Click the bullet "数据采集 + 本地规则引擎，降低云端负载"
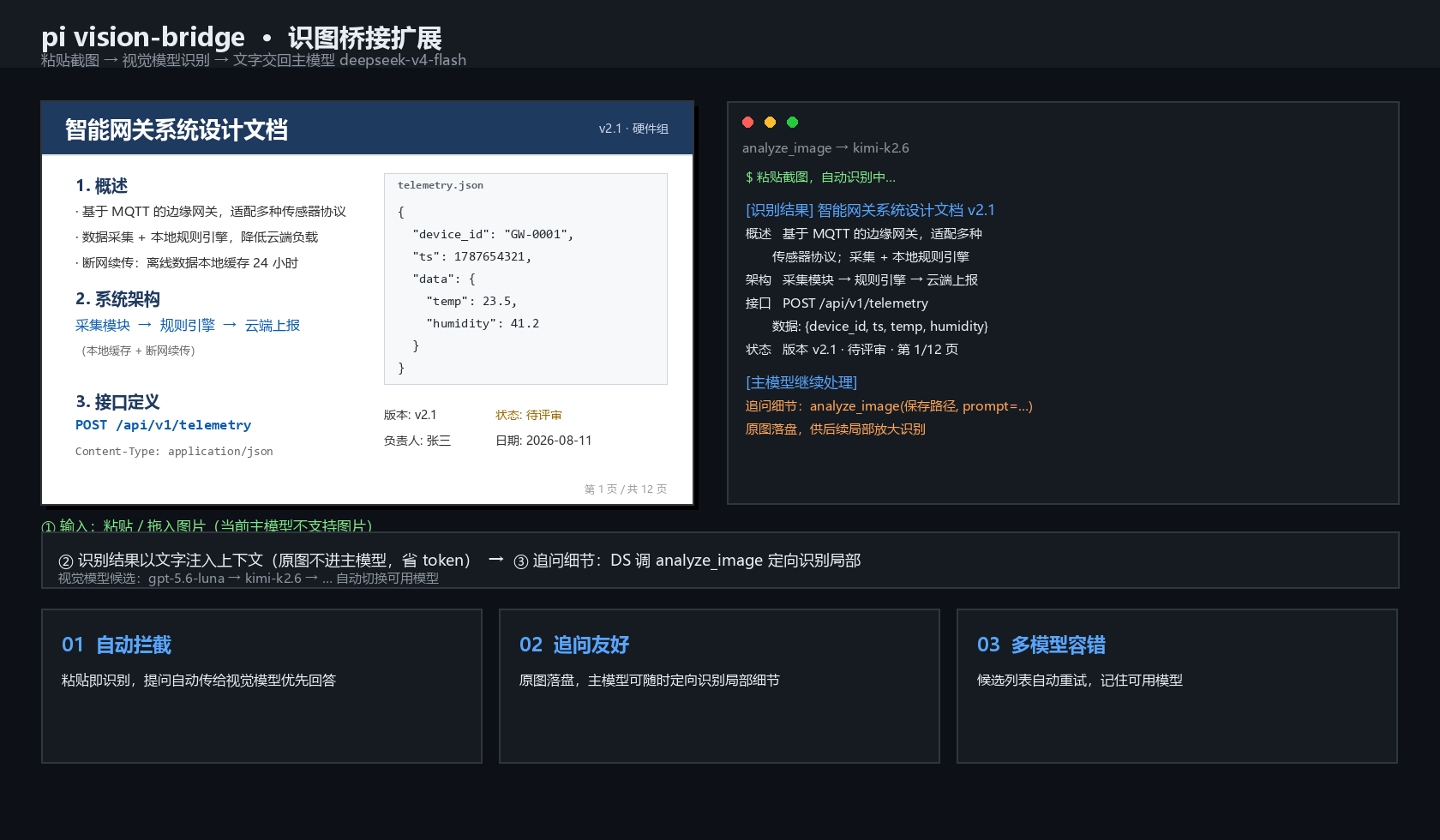 tap(196, 237)
